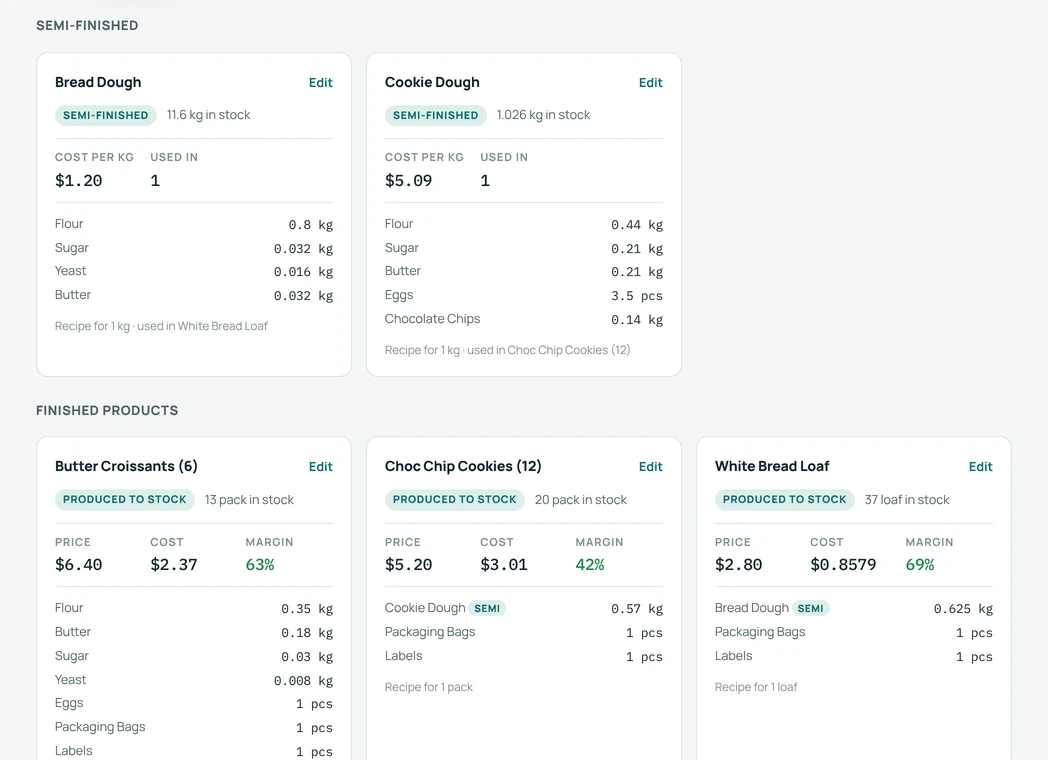Click '37 loaf in stock' text
1048x760 pixels.
pos(907,499)
